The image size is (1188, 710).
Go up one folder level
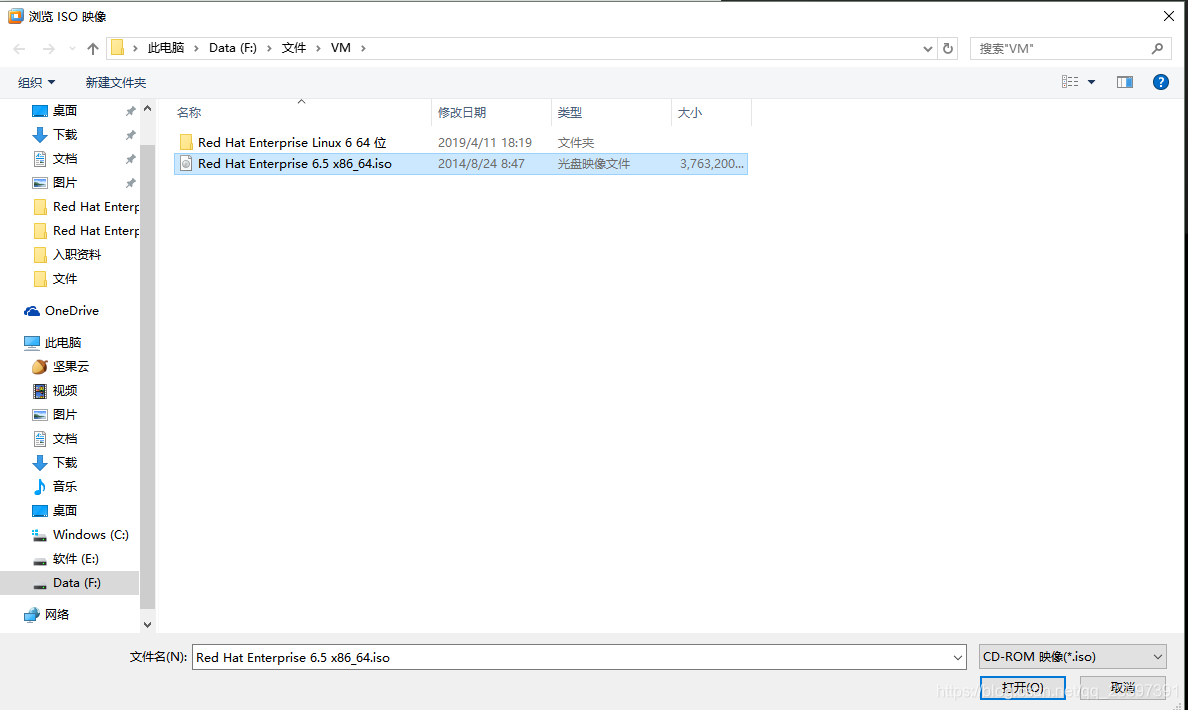point(92,48)
